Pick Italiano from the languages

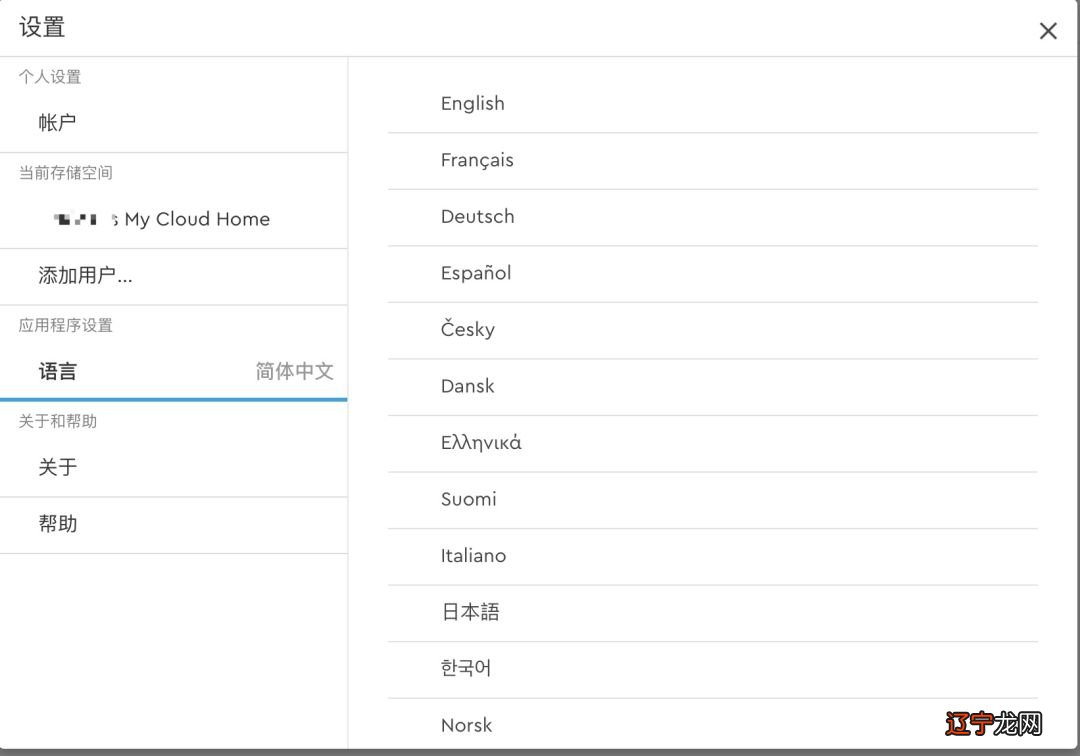pos(473,556)
